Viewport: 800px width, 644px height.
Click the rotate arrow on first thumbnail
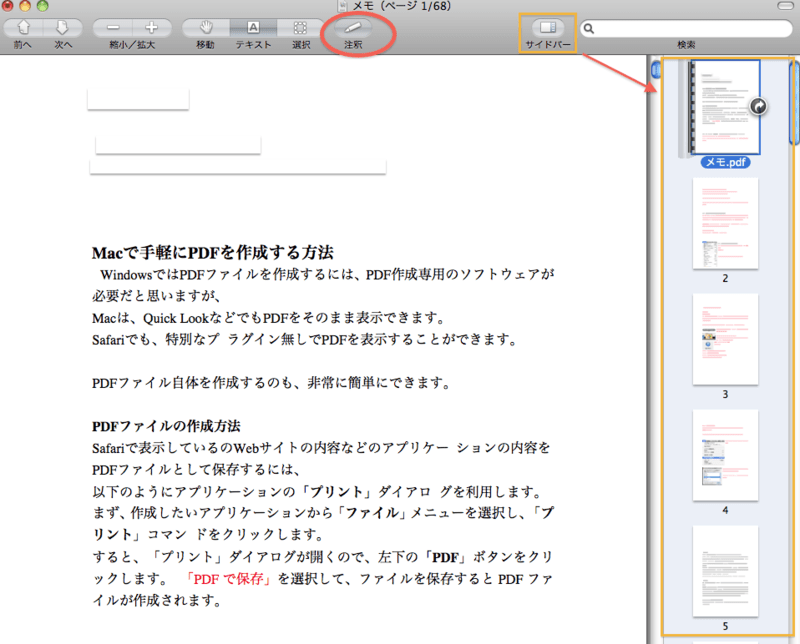coord(758,106)
